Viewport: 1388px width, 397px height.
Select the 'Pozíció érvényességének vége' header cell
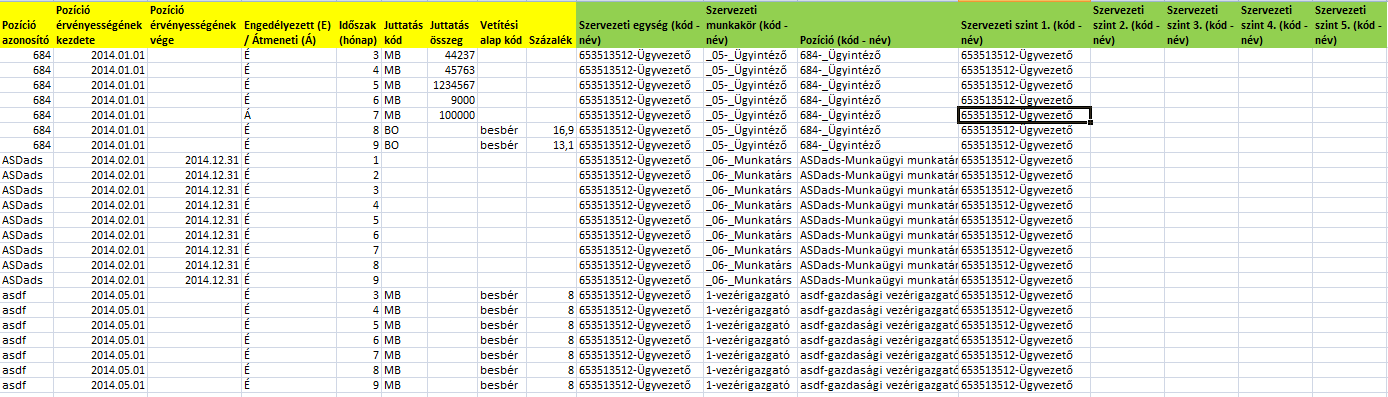point(194,24)
